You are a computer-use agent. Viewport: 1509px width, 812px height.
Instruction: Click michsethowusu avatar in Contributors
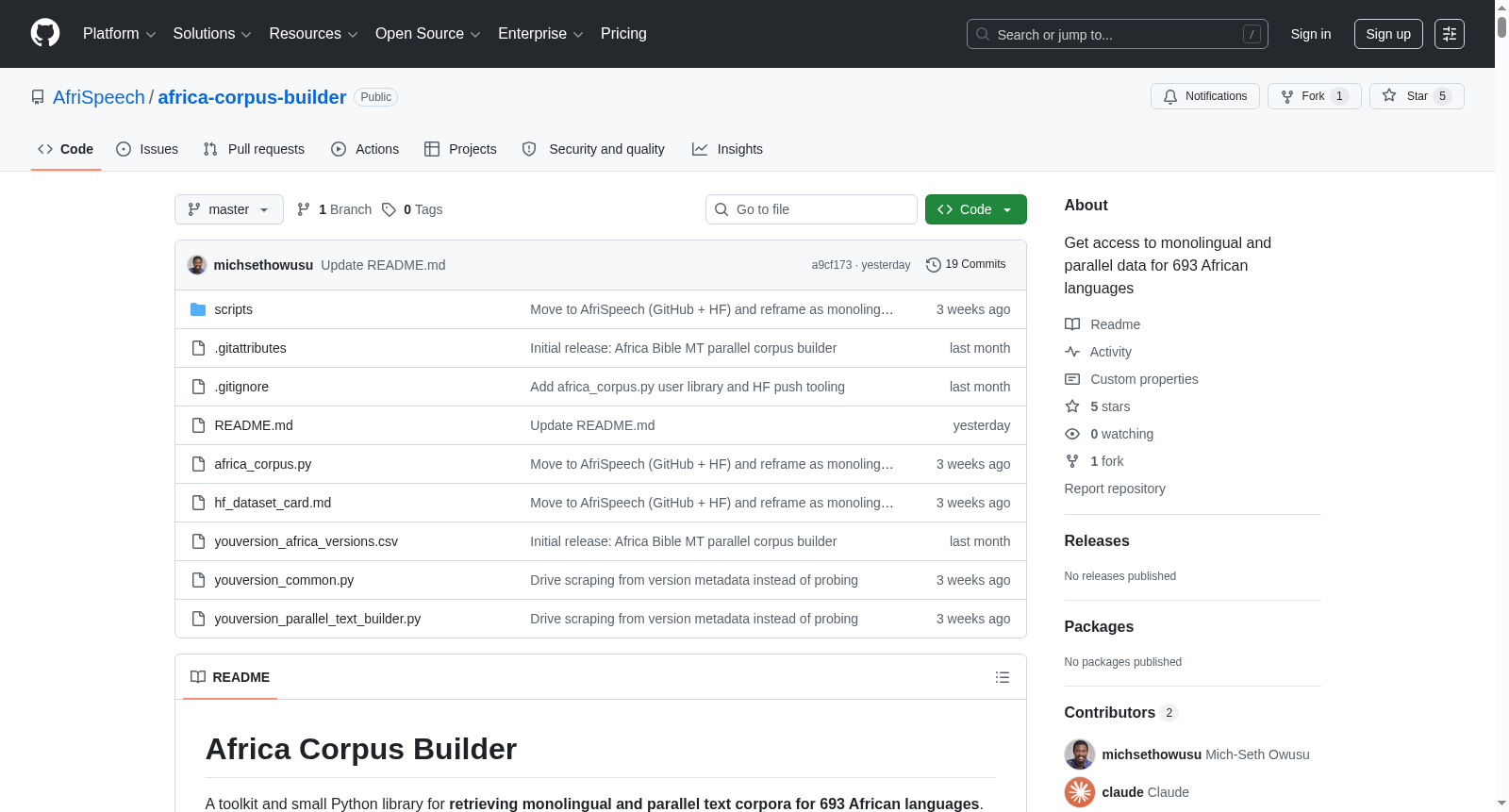click(x=1080, y=754)
